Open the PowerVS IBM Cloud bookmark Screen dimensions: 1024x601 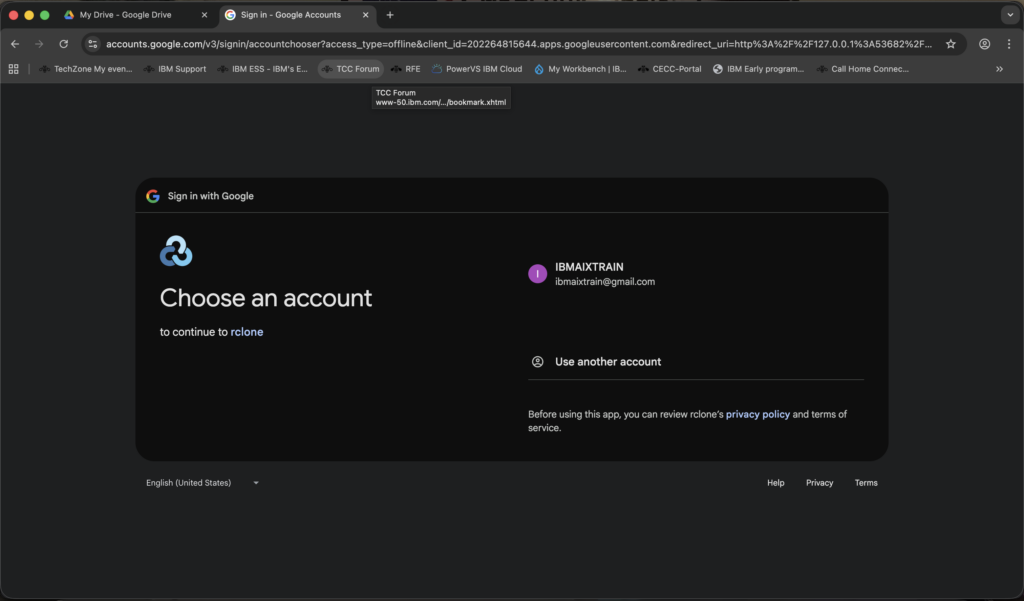click(477, 69)
